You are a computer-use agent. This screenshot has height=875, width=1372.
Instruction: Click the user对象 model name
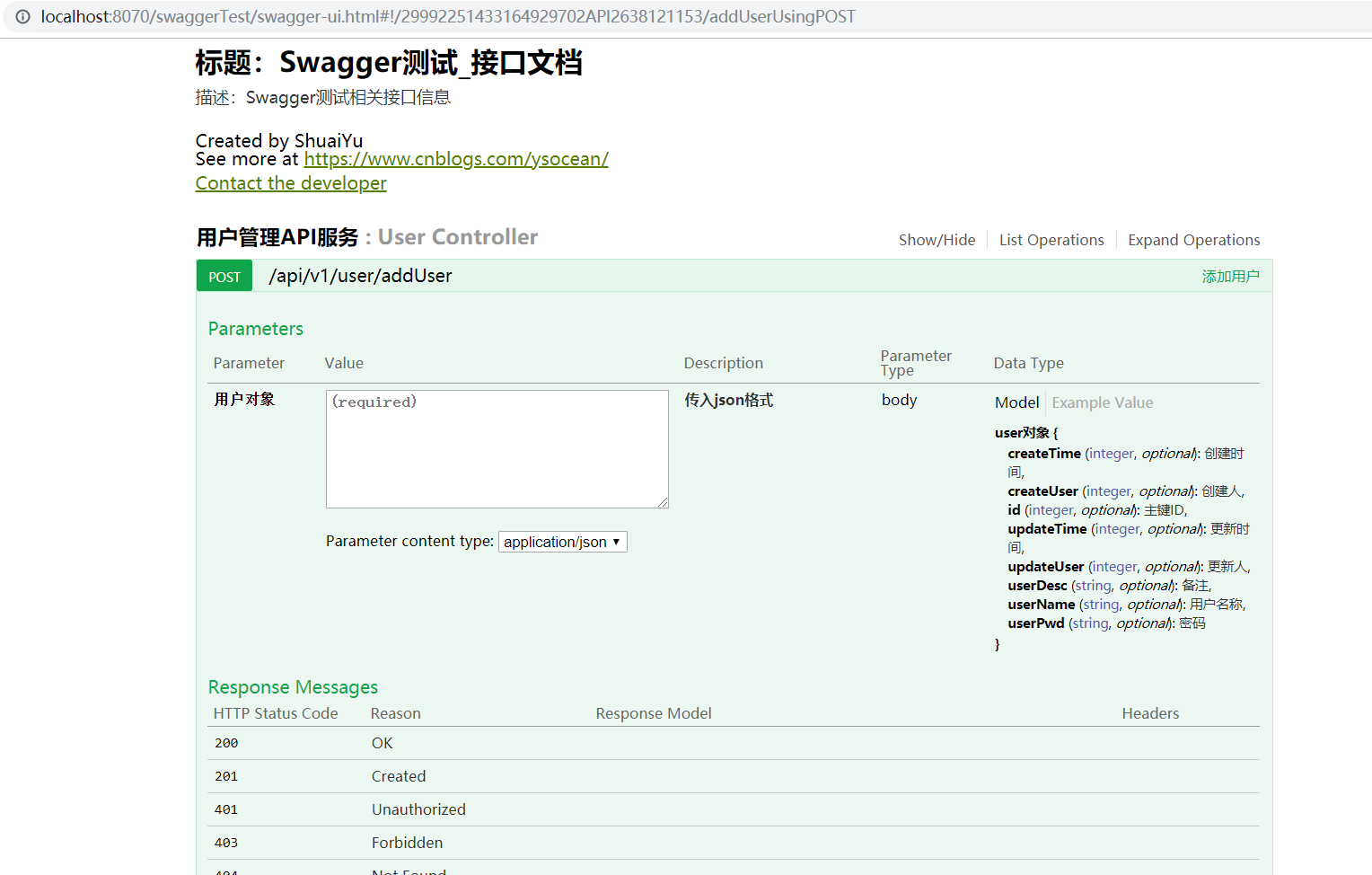click(1022, 433)
